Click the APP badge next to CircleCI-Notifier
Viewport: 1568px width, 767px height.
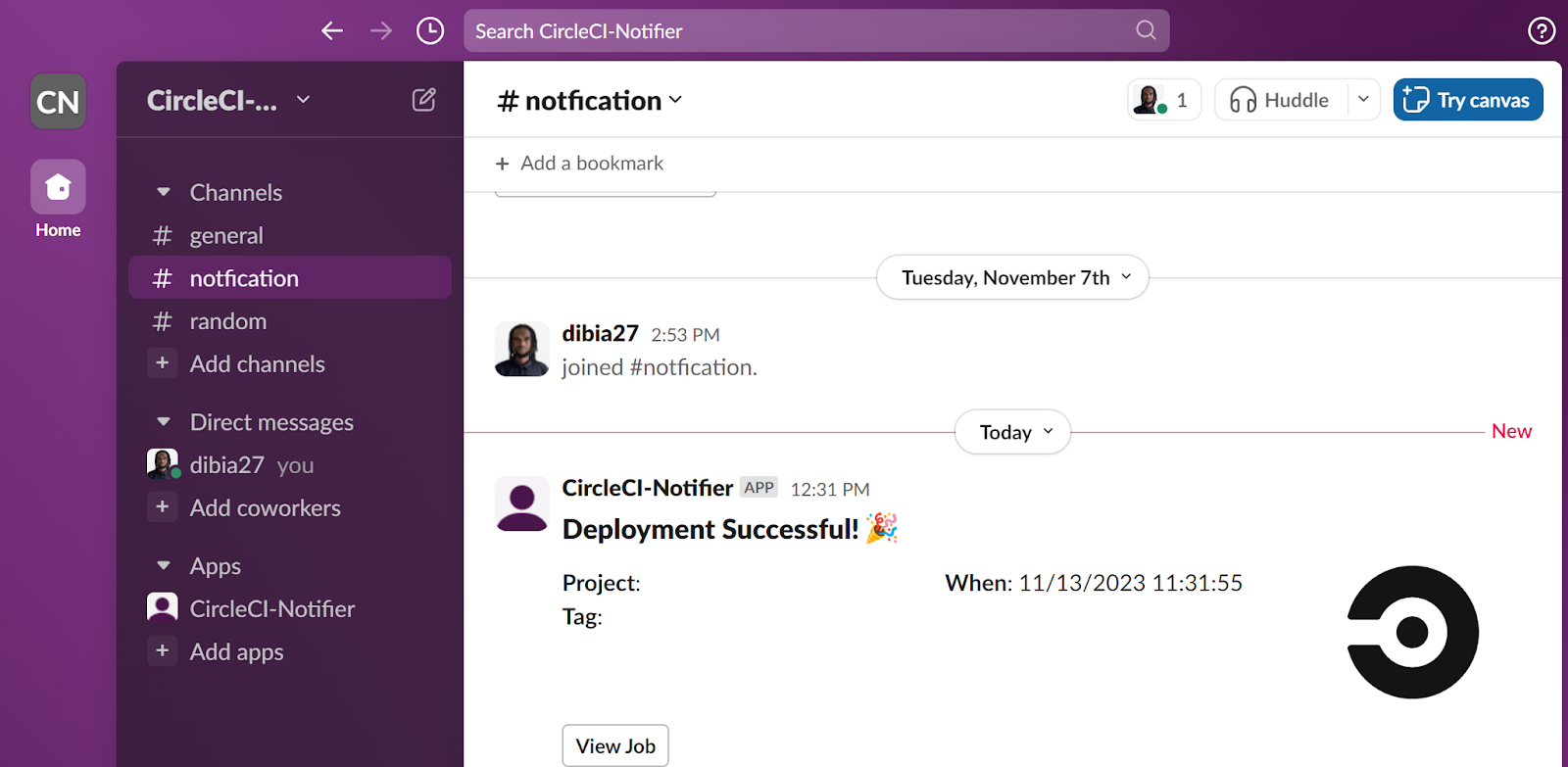759,488
